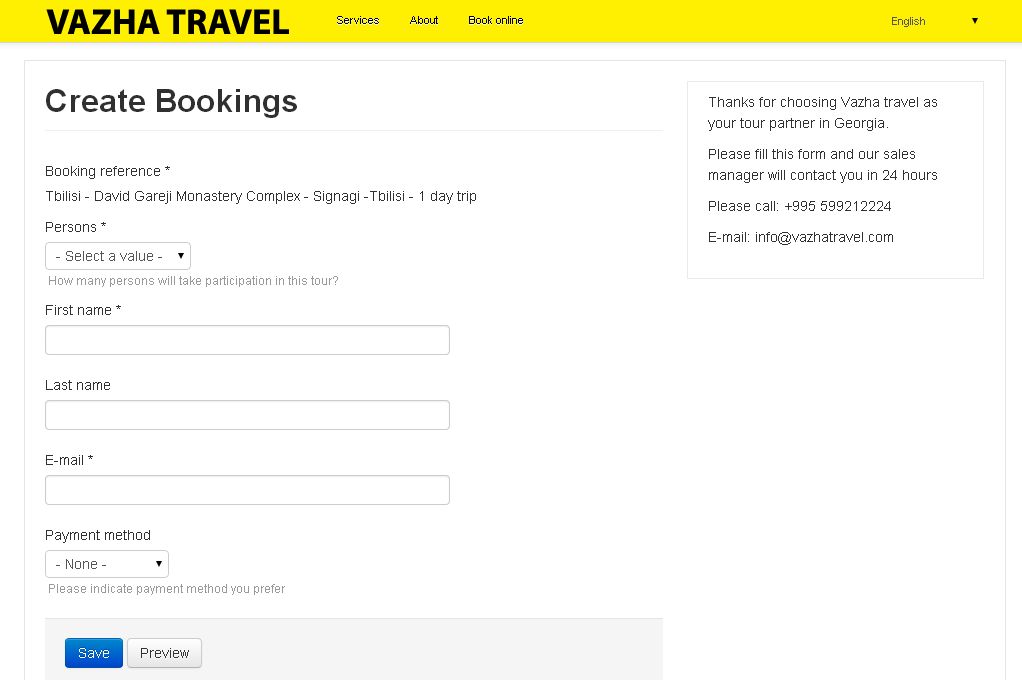Preview the booking before saving
The width and height of the screenshot is (1022, 680).
164,653
